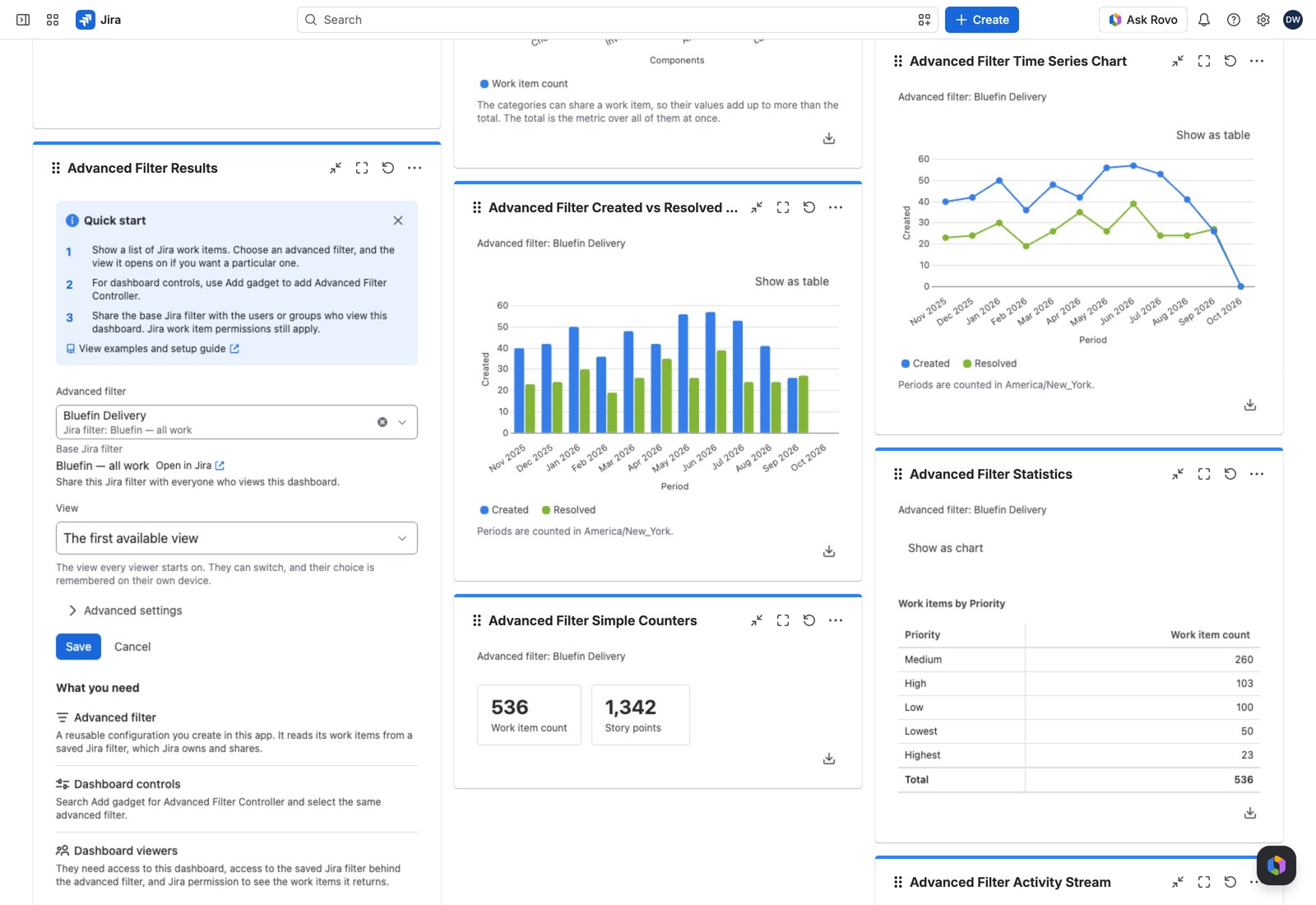This screenshot has height=905, width=1316.
Task: Click the Jira logo
Action: click(x=99, y=20)
